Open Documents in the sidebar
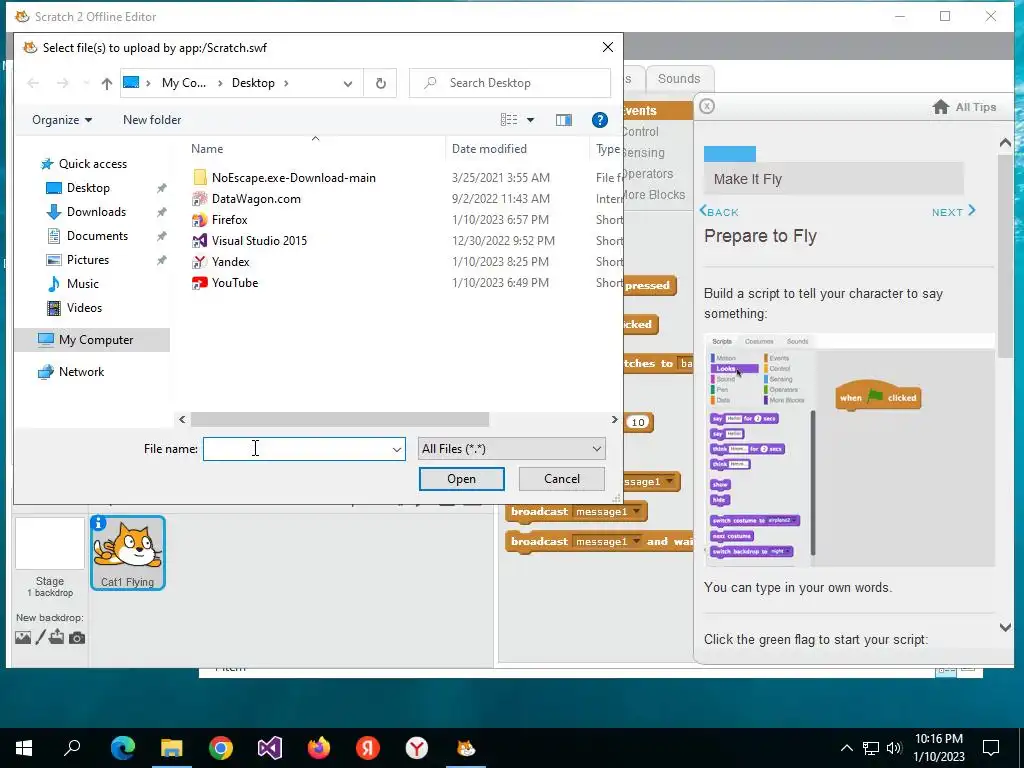The image size is (1024, 768). click(x=97, y=236)
